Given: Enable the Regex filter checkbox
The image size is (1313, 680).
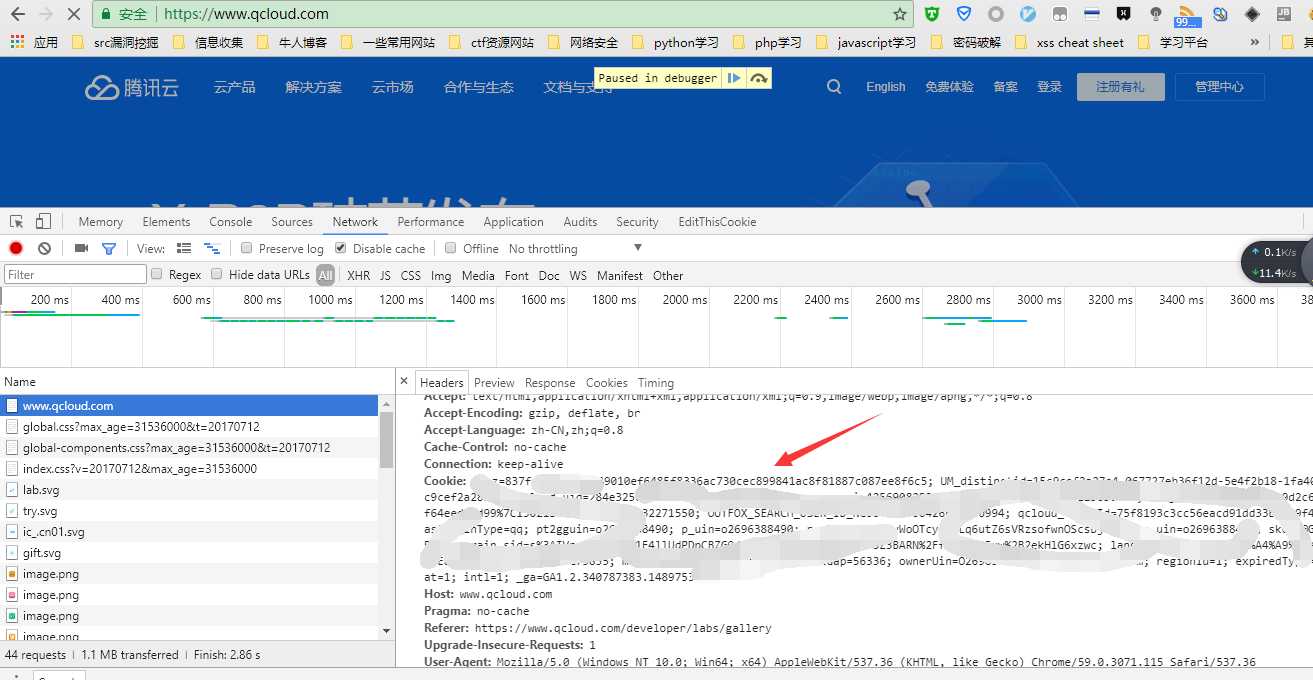Looking at the screenshot, I should pyautogui.click(x=156, y=274).
